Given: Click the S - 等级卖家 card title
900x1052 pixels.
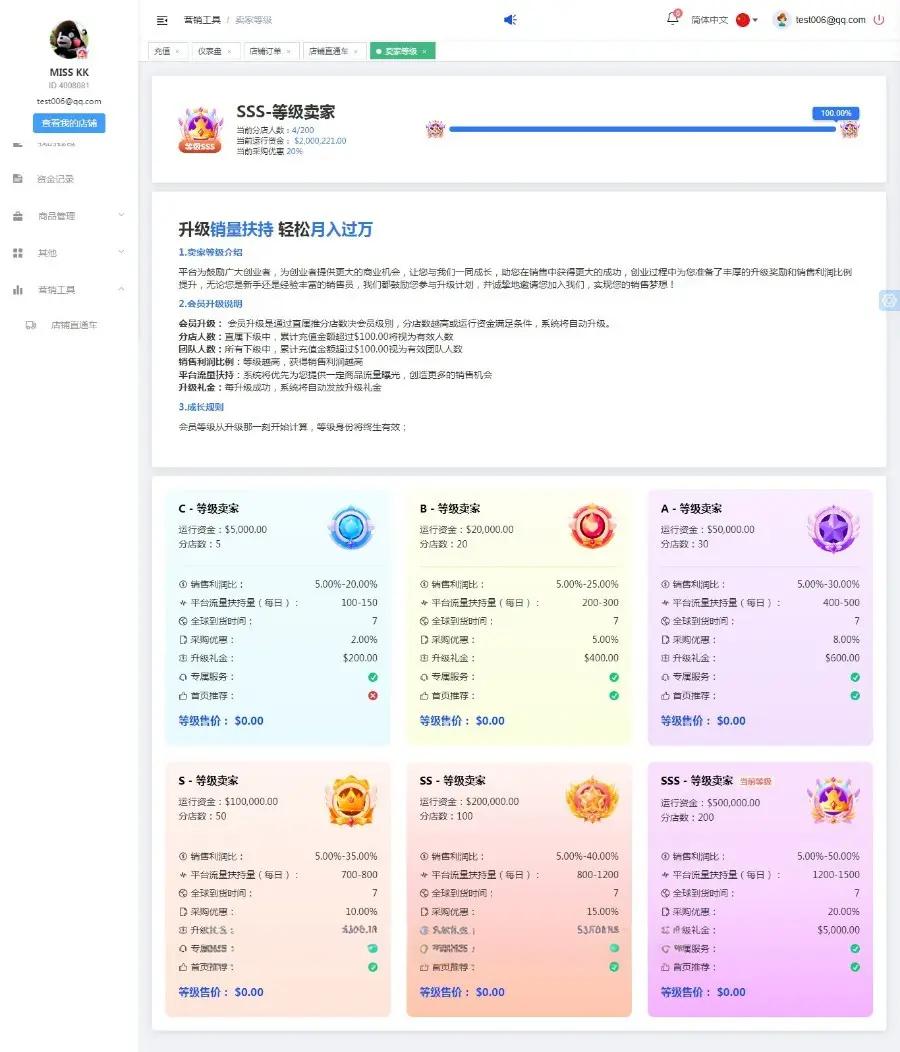Looking at the screenshot, I should [208, 780].
